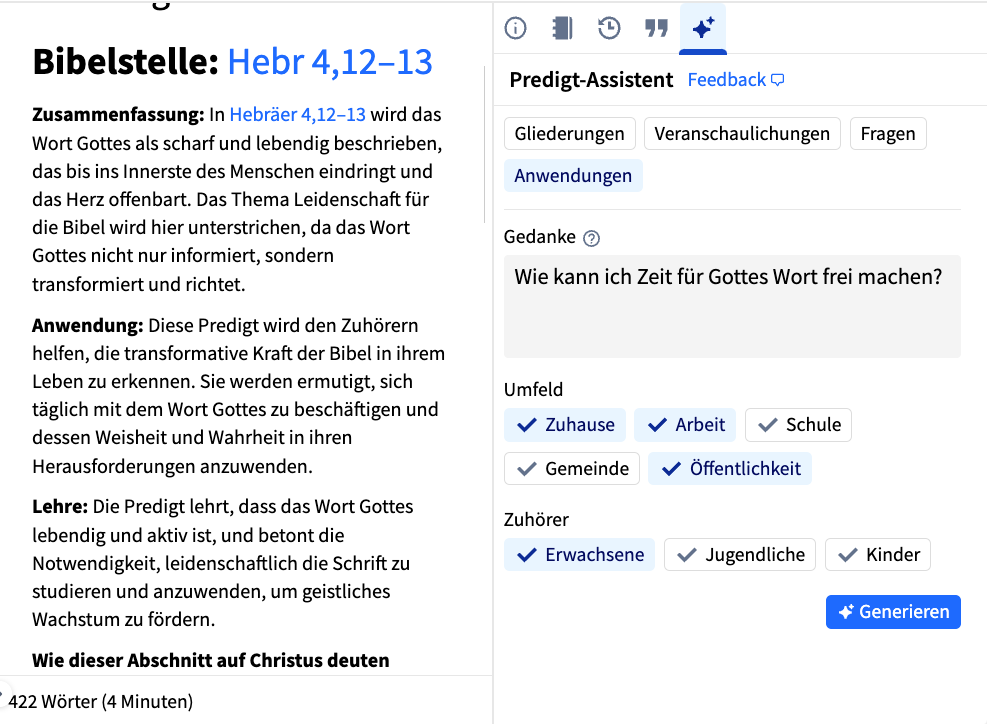Switch to the Fragen tab
The width and height of the screenshot is (987, 724).
click(888, 133)
